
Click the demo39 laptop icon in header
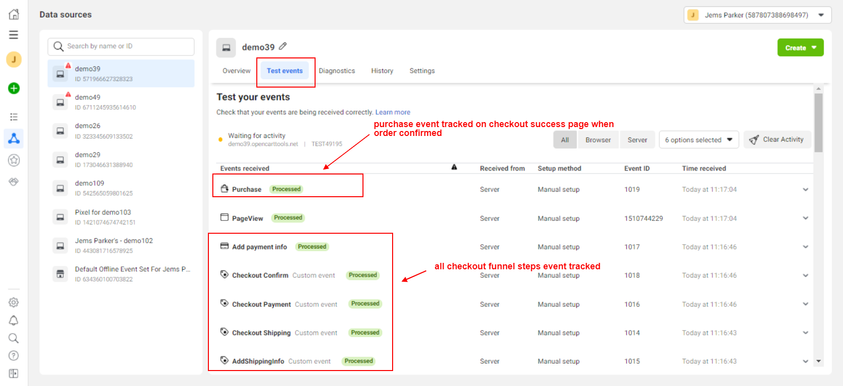tap(226, 47)
